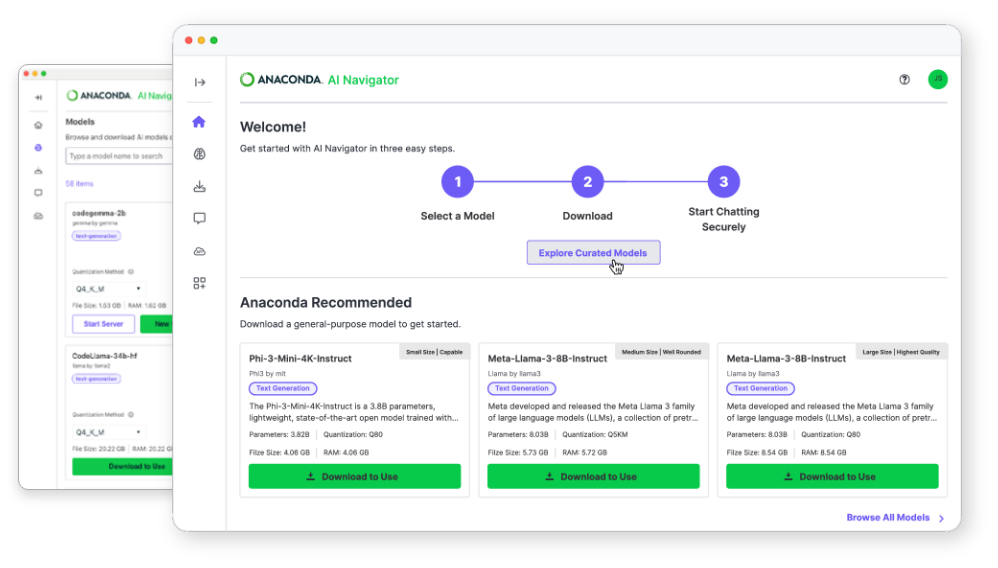The image size is (998, 568).
Task: Click Start Server for codegemma-2b in back window
Action: coord(103,324)
